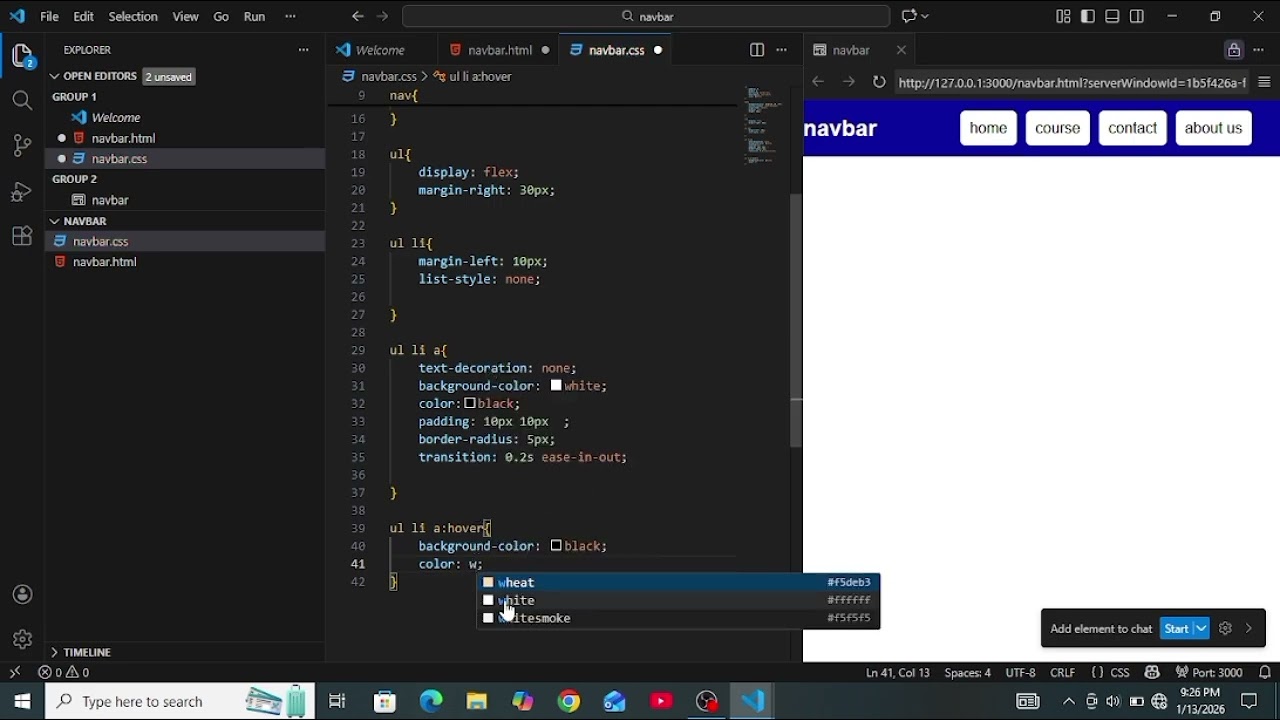The width and height of the screenshot is (1280, 720).
Task: Switch to the Welcome editor tab
Action: [380, 50]
